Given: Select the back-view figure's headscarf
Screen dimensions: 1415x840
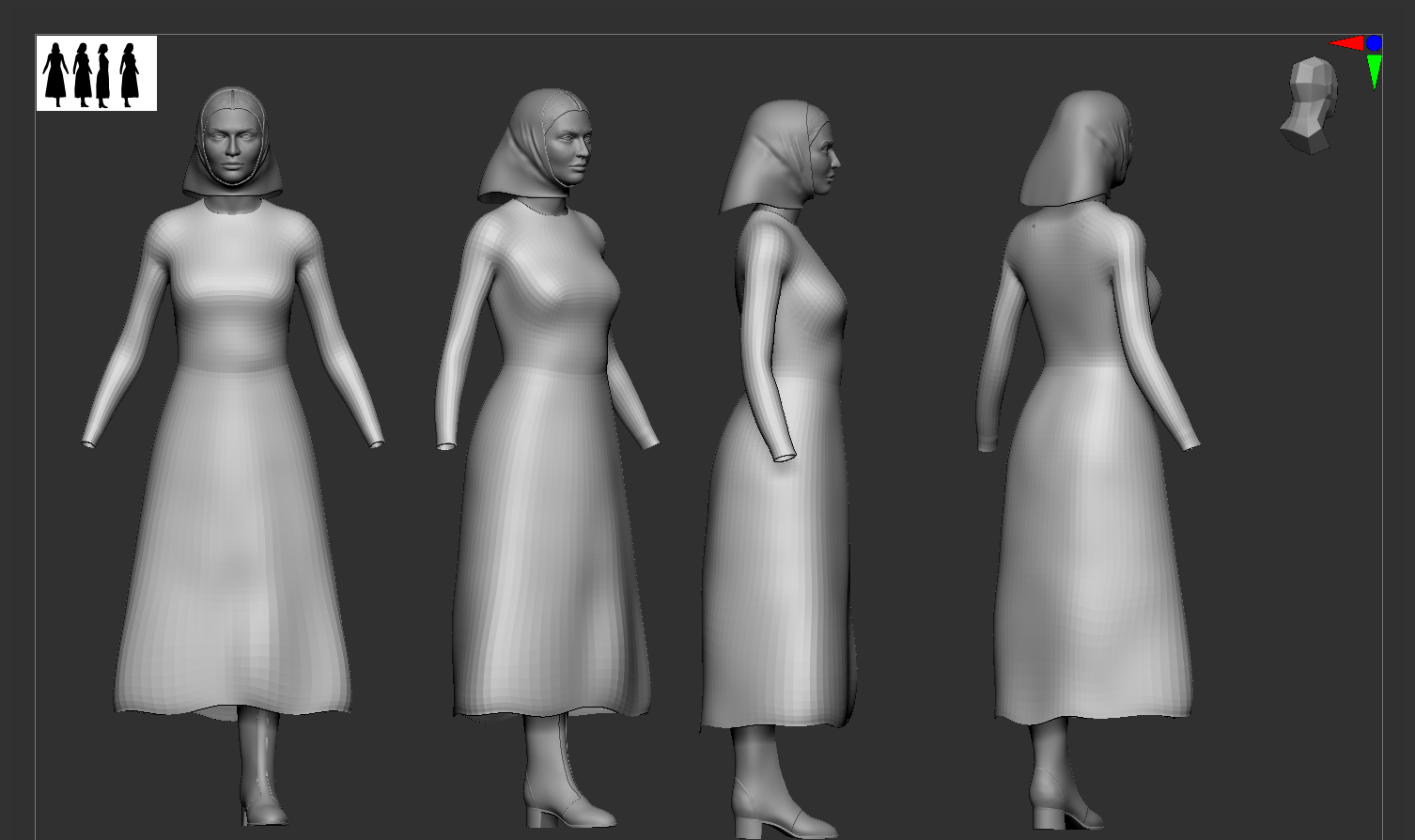Looking at the screenshot, I should coord(1076,148).
